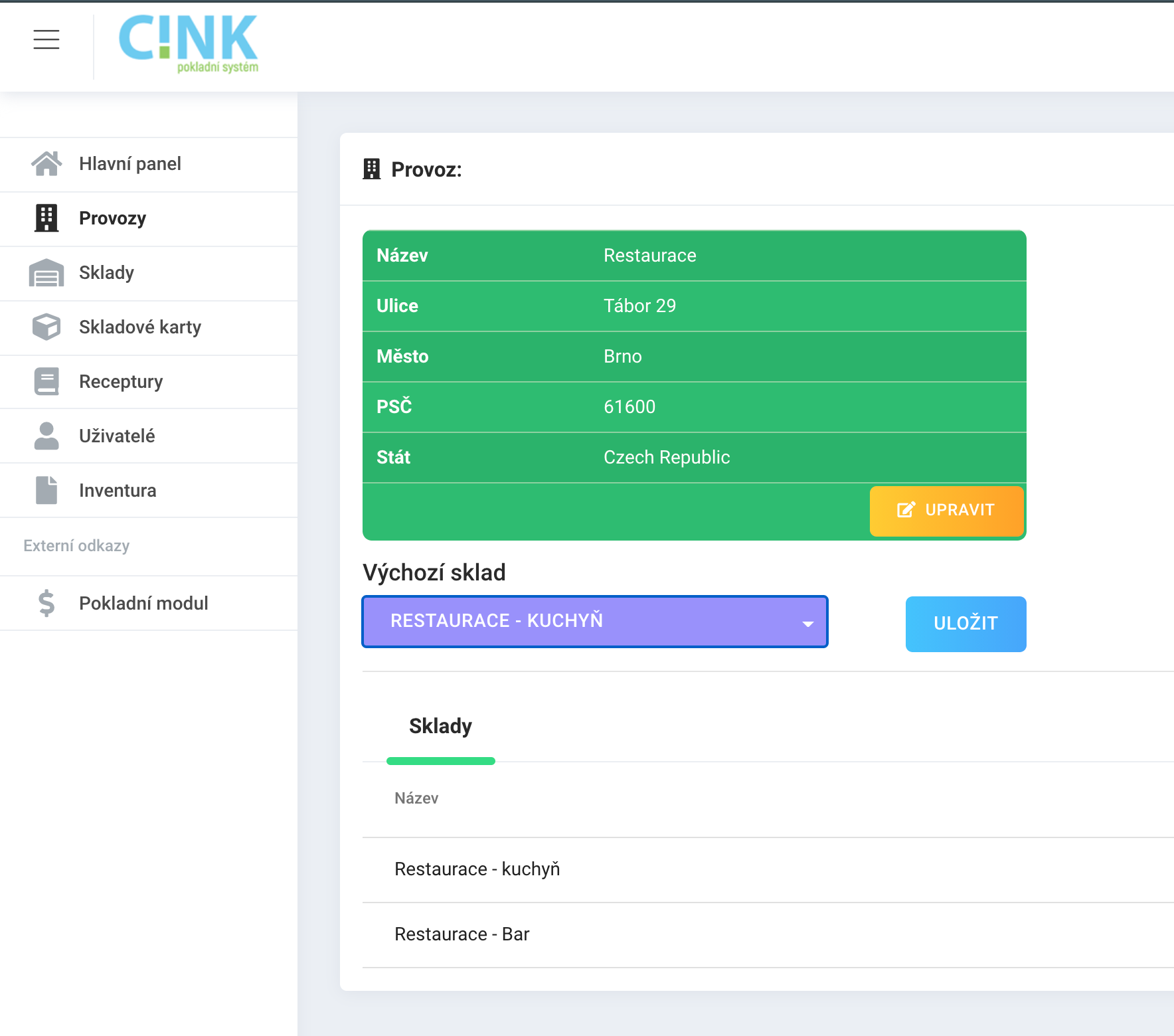The width and height of the screenshot is (1174, 1036).
Task: Click the CINK pokladní systém logo
Action: coord(188,44)
